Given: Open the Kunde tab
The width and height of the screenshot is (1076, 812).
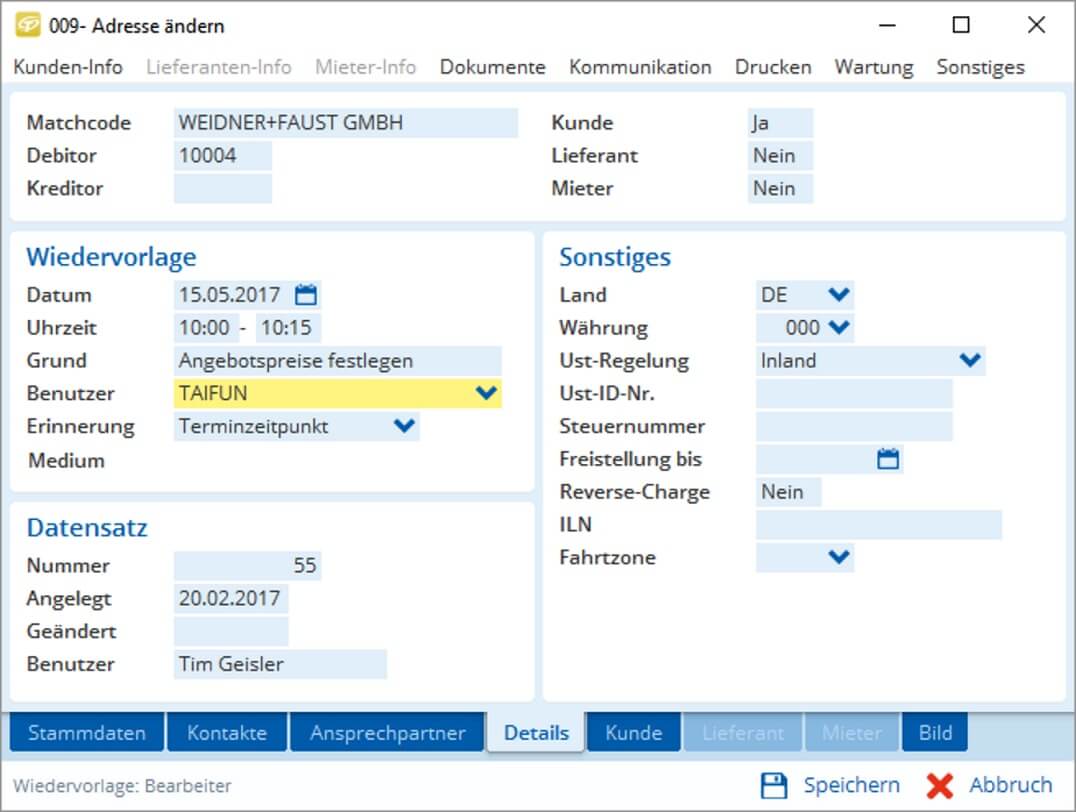Looking at the screenshot, I should tap(633, 732).
